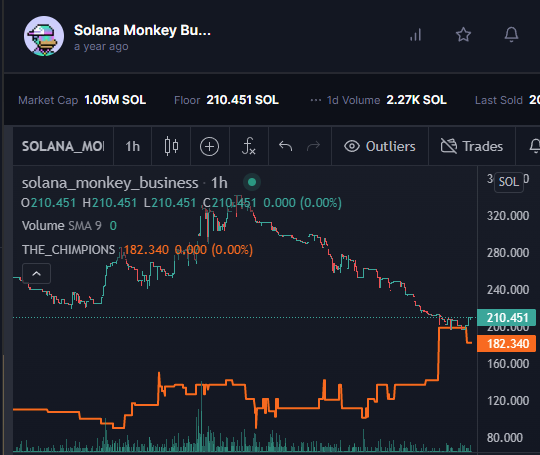Open the candlestick chart type selector
540x455 pixels.
coord(171,146)
